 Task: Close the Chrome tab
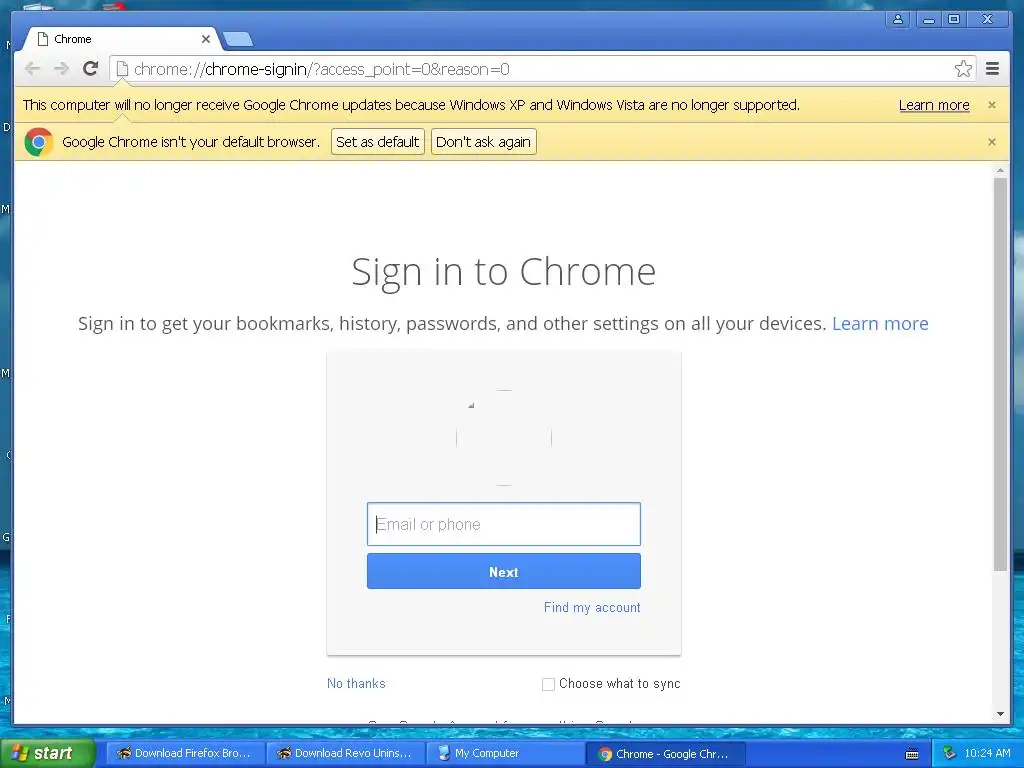pos(206,39)
